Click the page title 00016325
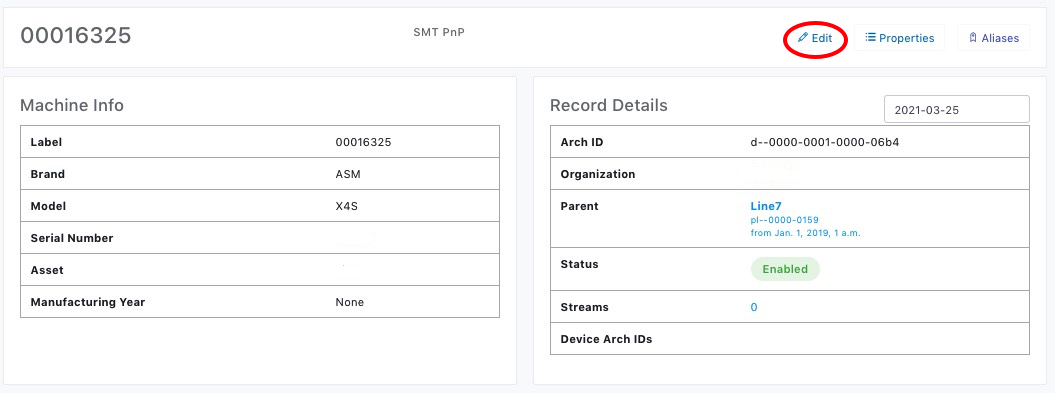 tap(75, 36)
